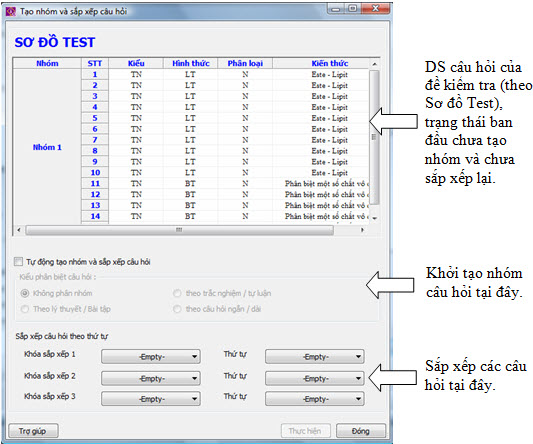
Task: Click the Kiến thức column header
Action: pyautogui.click(x=329, y=63)
